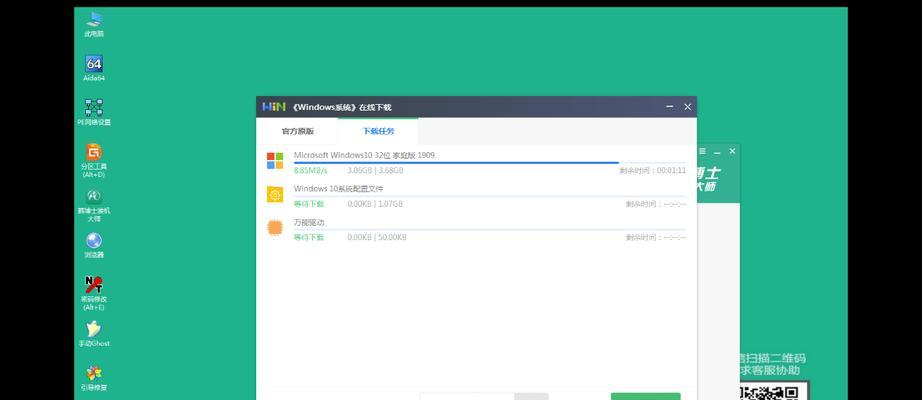Click the 0.00KB | 50.00KB size text
The height and width of the screenshot is (400, 922).
point(377,238)
